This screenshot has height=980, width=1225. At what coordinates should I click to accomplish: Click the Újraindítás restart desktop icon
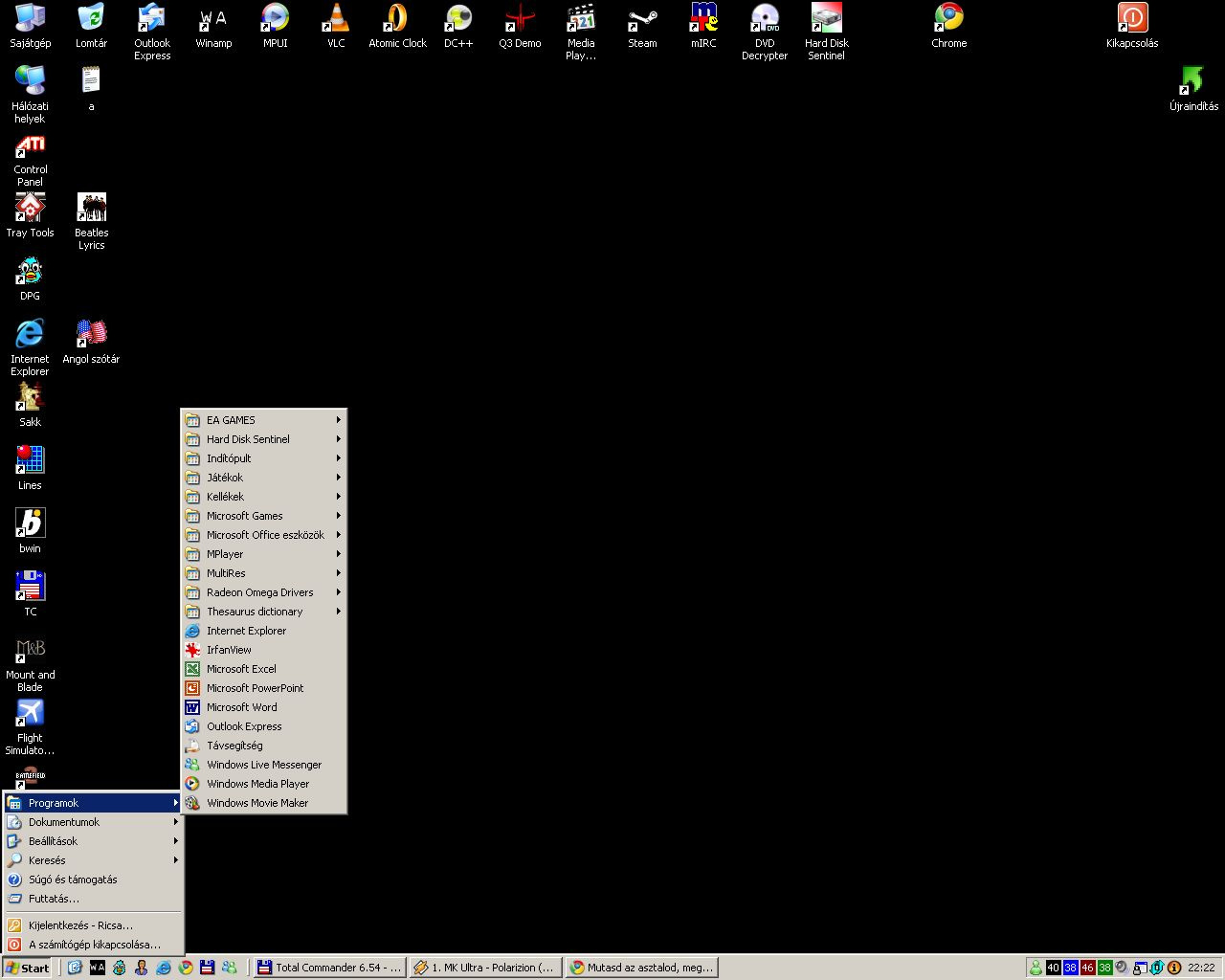click(x=1193, y=89)
